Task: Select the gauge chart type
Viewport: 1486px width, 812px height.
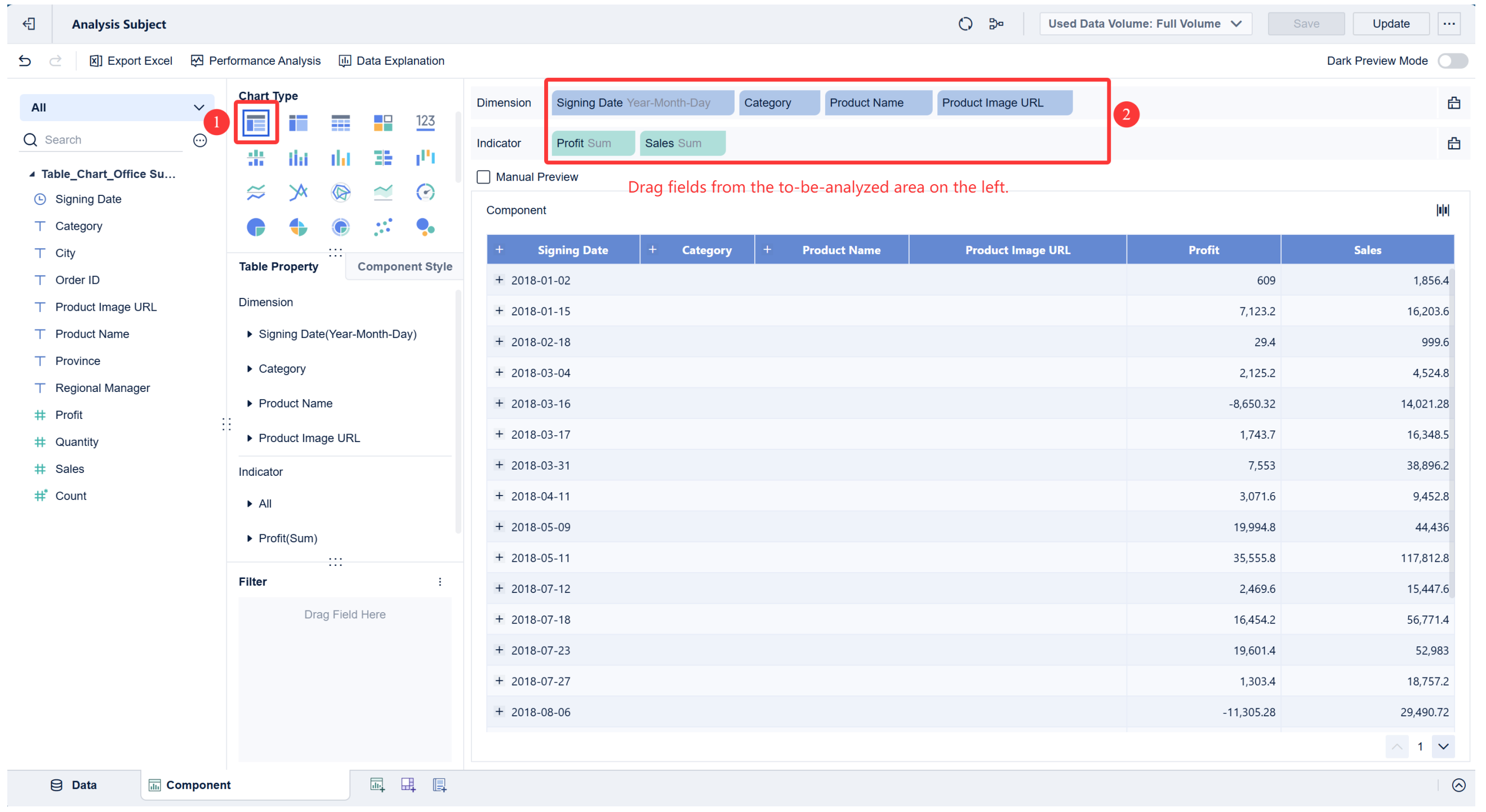Action: point(426,192)
